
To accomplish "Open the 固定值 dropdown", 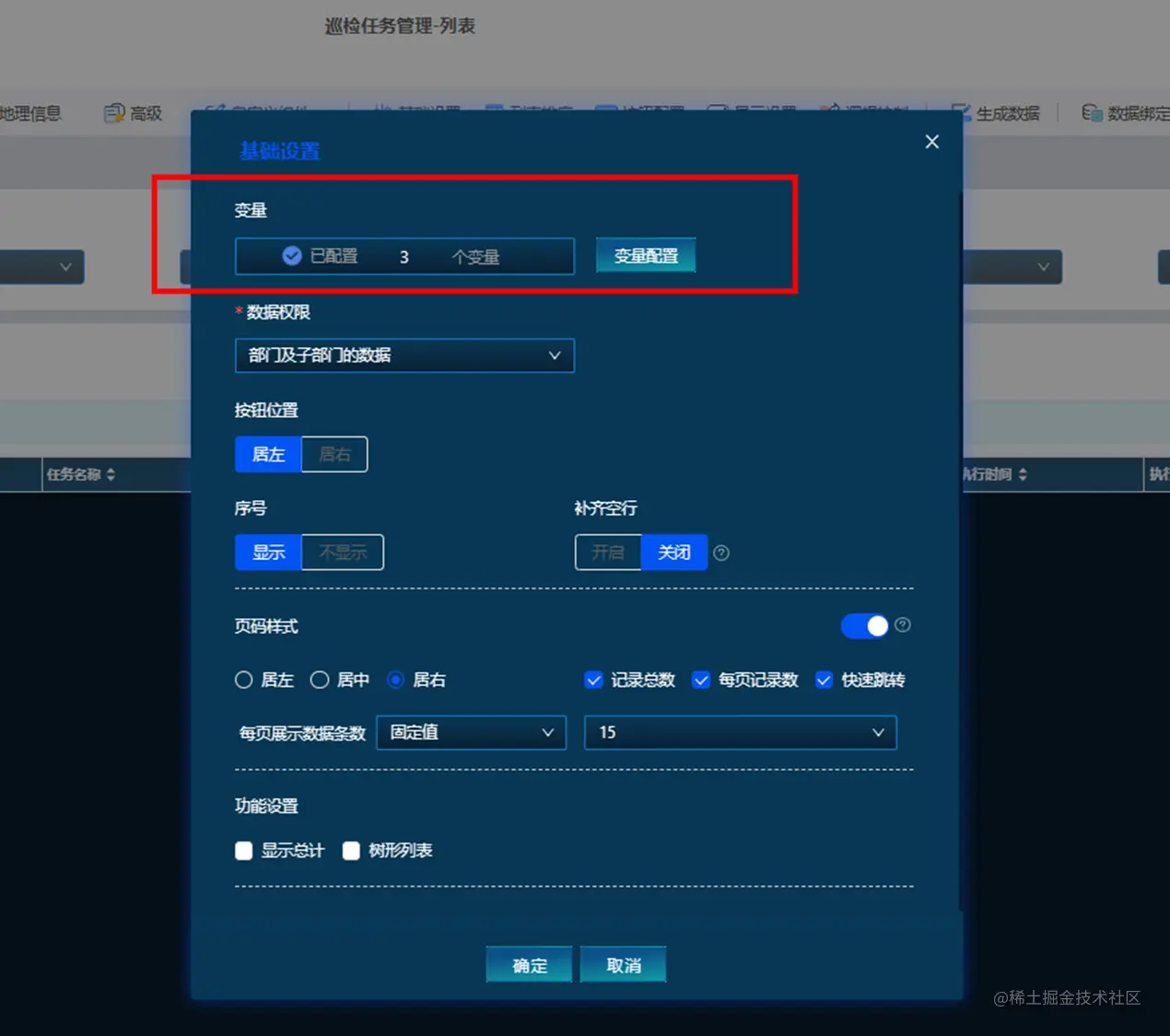I will [471, 732].
